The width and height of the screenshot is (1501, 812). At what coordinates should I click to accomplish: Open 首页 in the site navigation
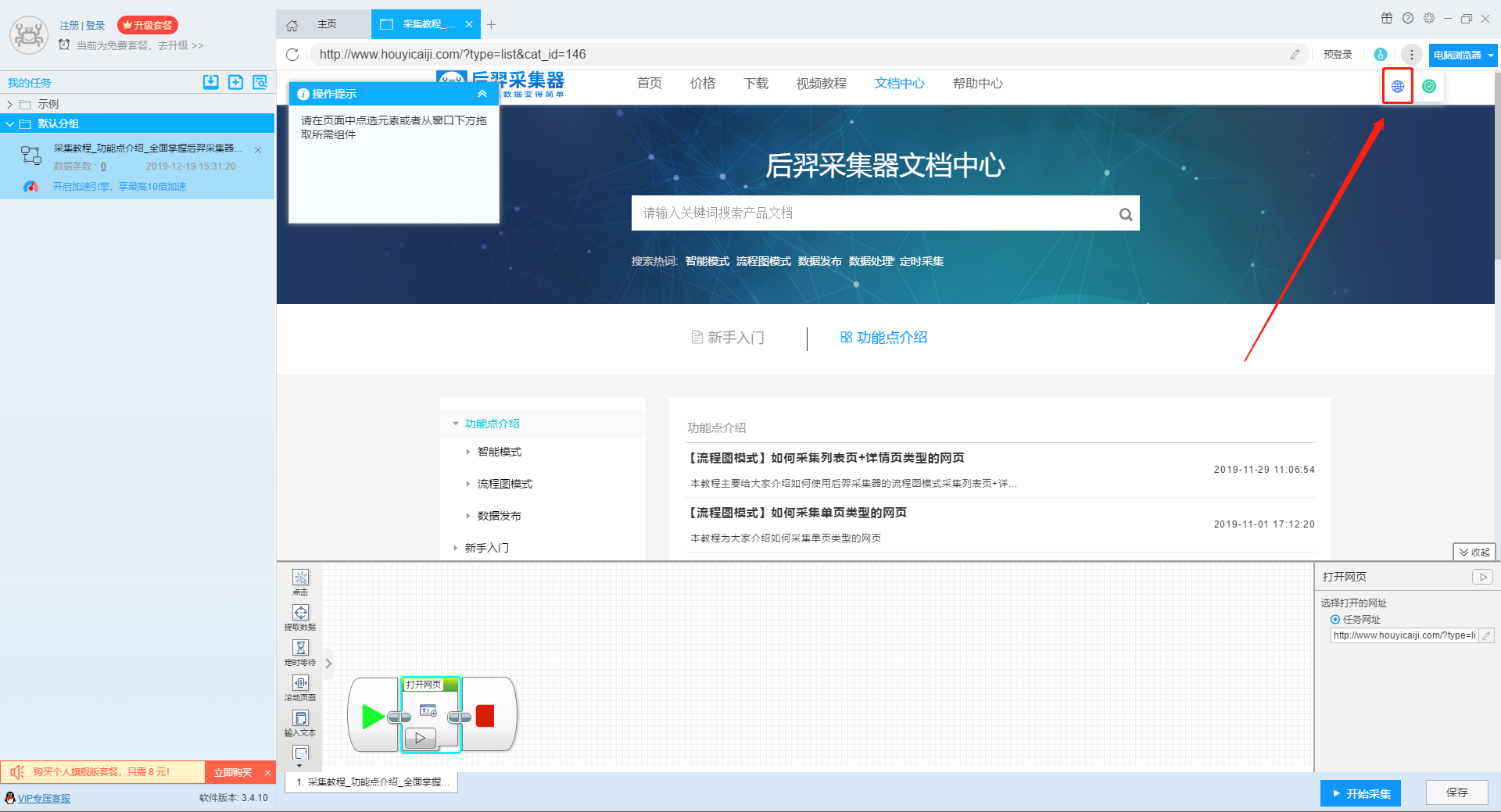(650, 84)
